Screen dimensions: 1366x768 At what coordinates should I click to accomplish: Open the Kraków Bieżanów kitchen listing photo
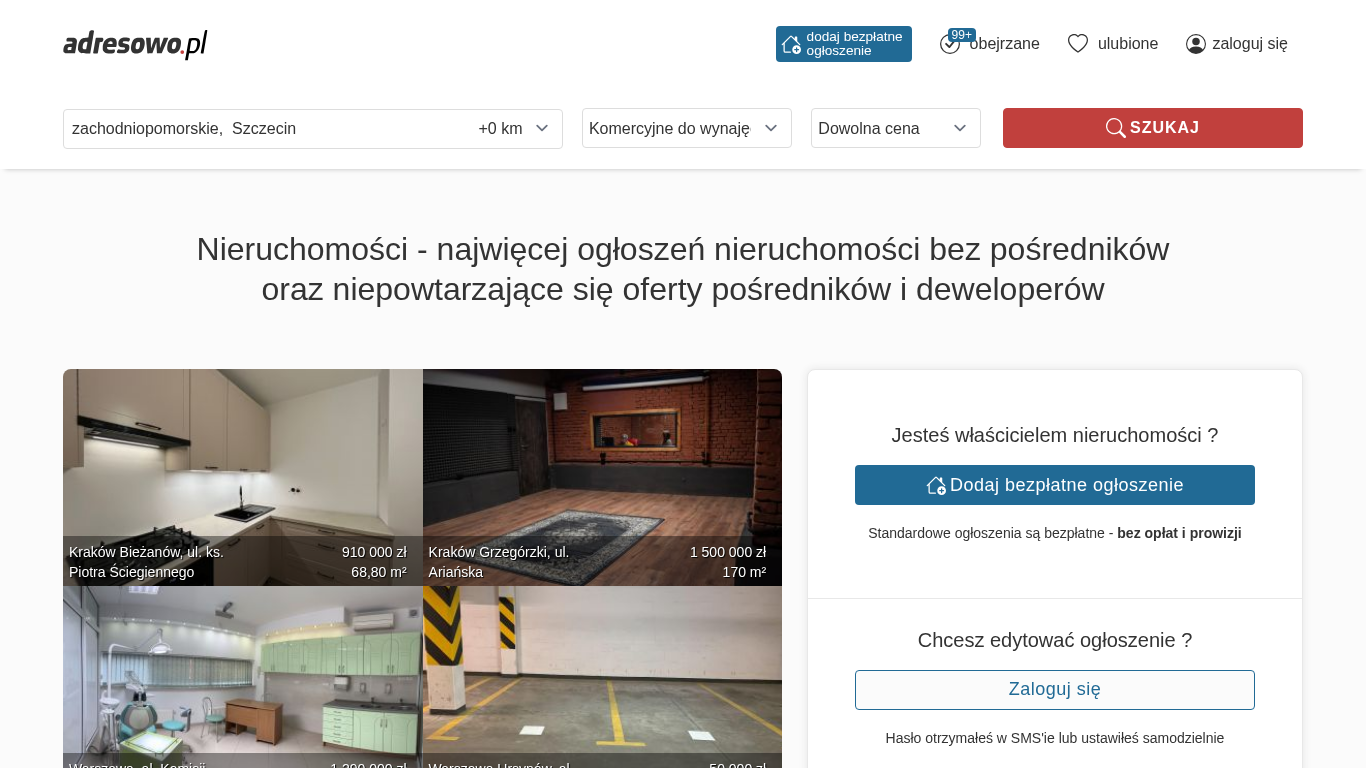(242, 460)
